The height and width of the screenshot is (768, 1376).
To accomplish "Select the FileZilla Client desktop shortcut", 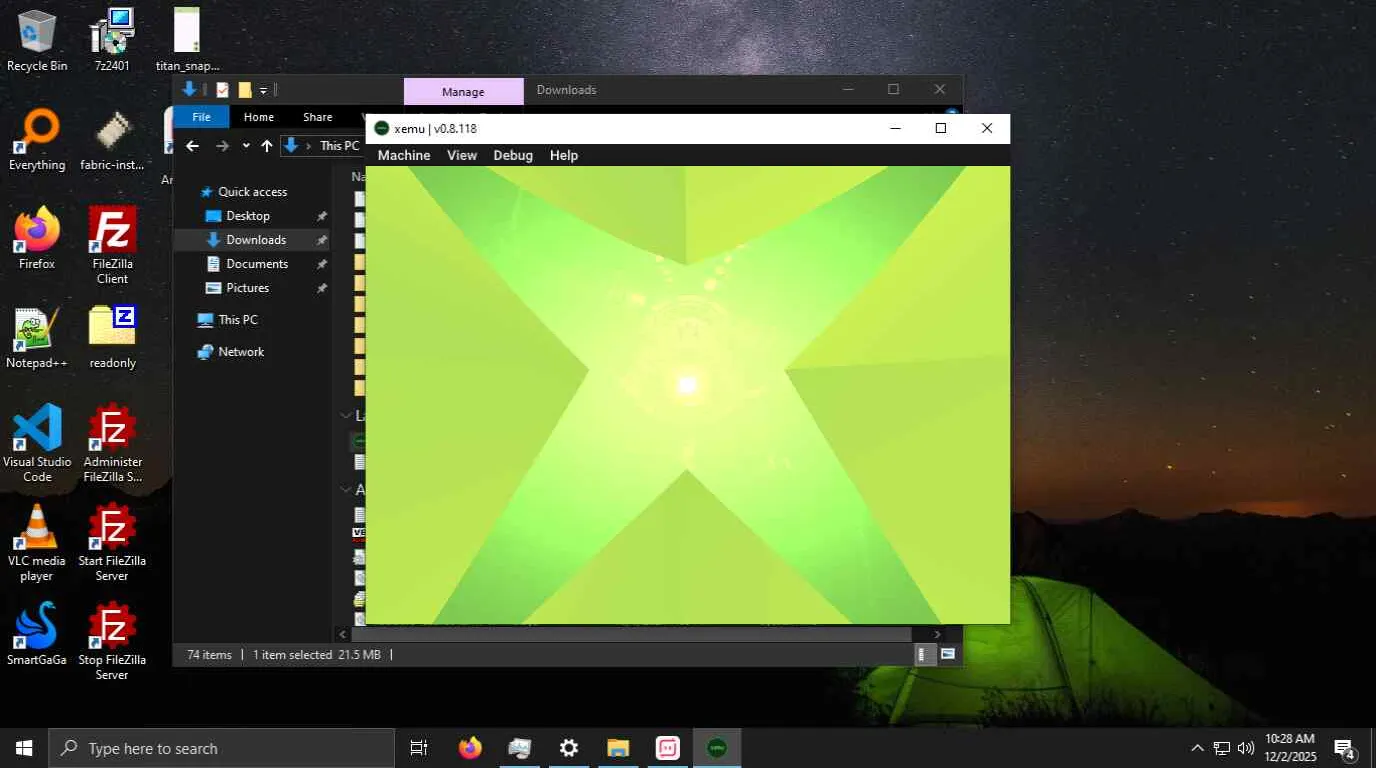I will tap(112, 245).
